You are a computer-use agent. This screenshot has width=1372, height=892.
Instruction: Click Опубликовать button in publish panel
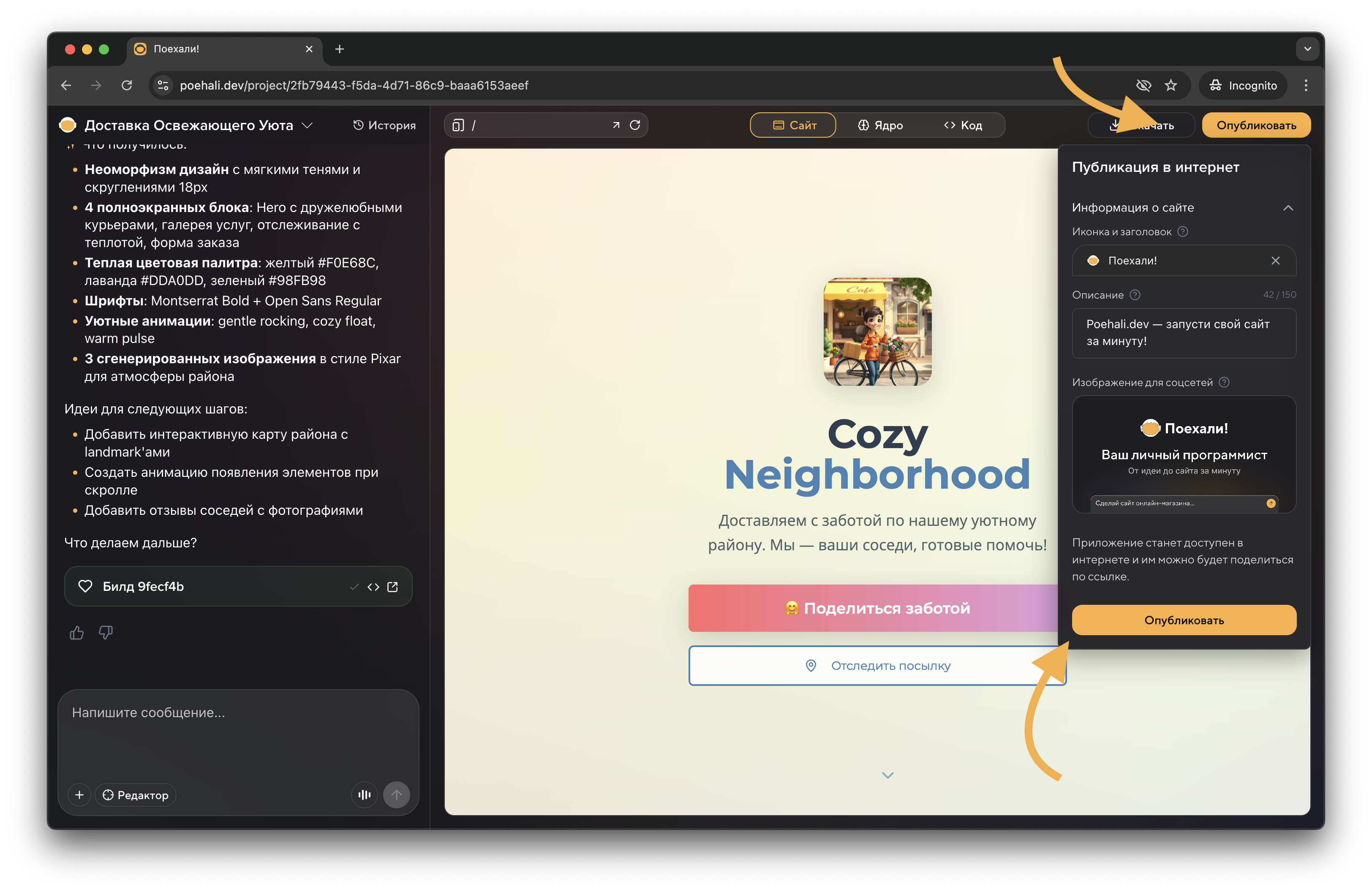[1184, 620]
